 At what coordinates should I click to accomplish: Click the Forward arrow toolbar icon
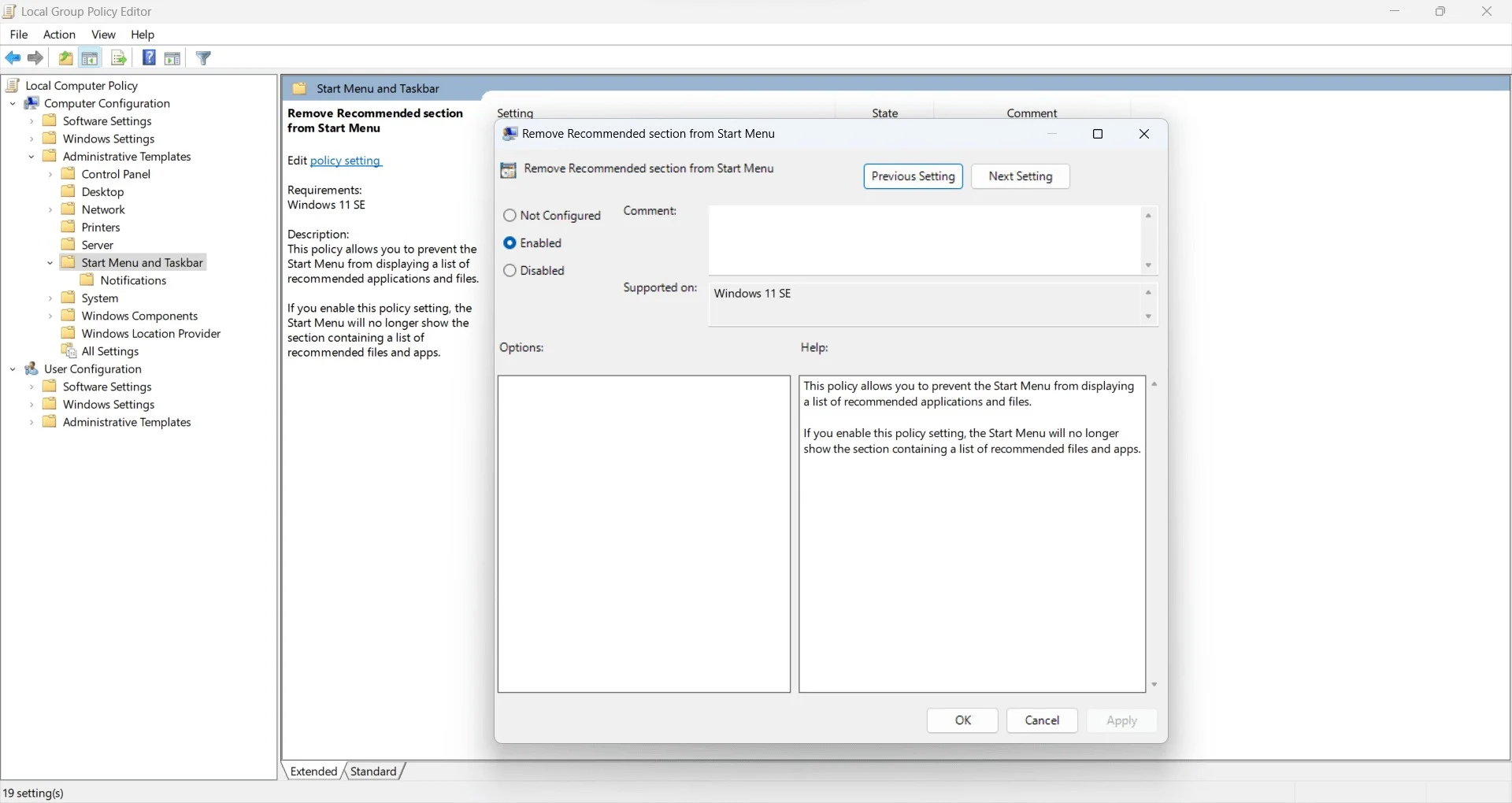pos(35,58)
